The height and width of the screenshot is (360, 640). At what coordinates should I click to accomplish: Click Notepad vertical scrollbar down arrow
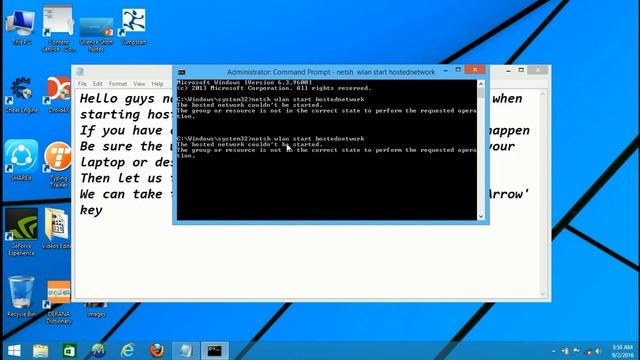click(x=543, y=294)
